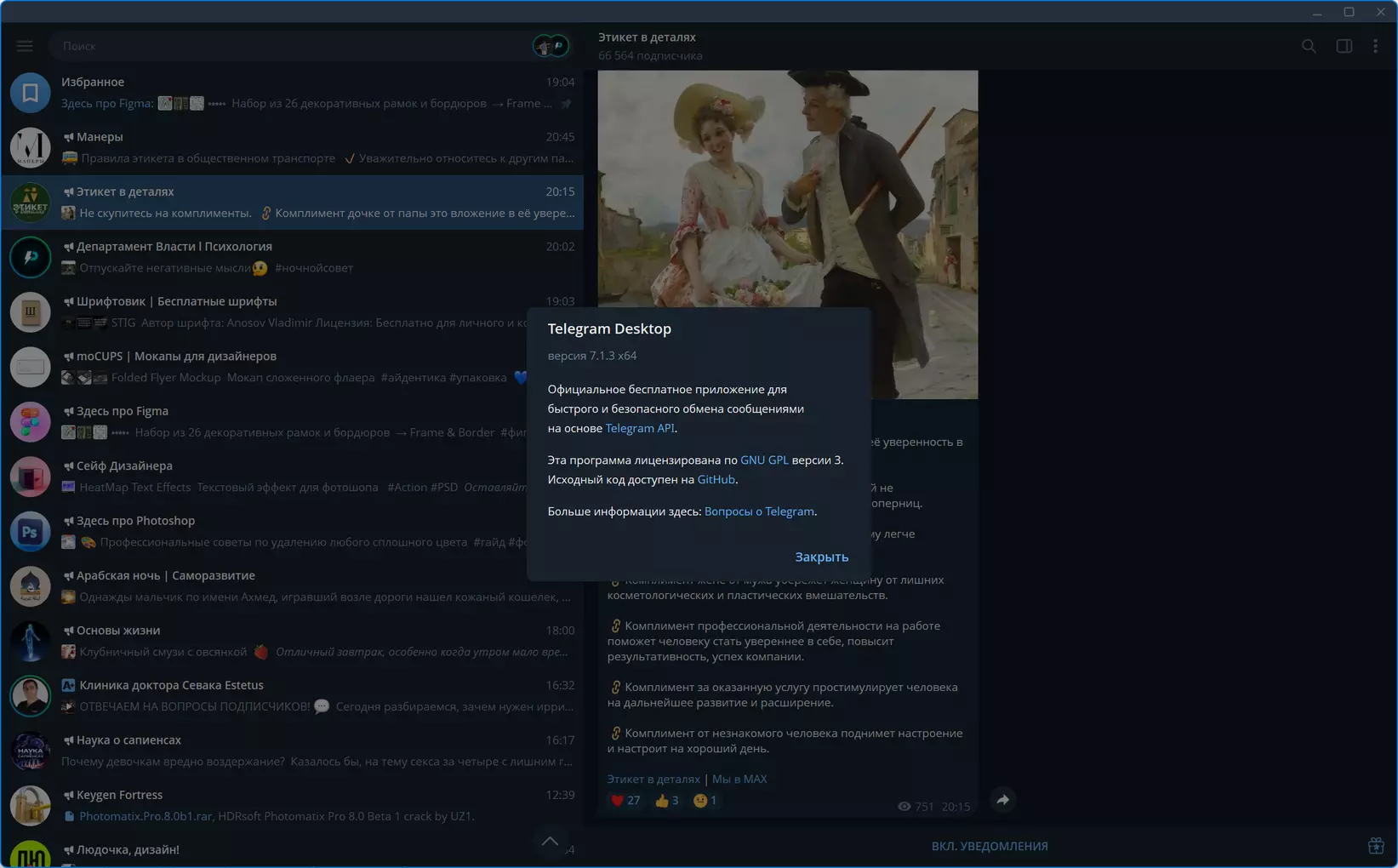Viewport: 1398px width, 868px height.
Task: Click the Сейф Дизайнера avatar
Action: tap(30, 477)
